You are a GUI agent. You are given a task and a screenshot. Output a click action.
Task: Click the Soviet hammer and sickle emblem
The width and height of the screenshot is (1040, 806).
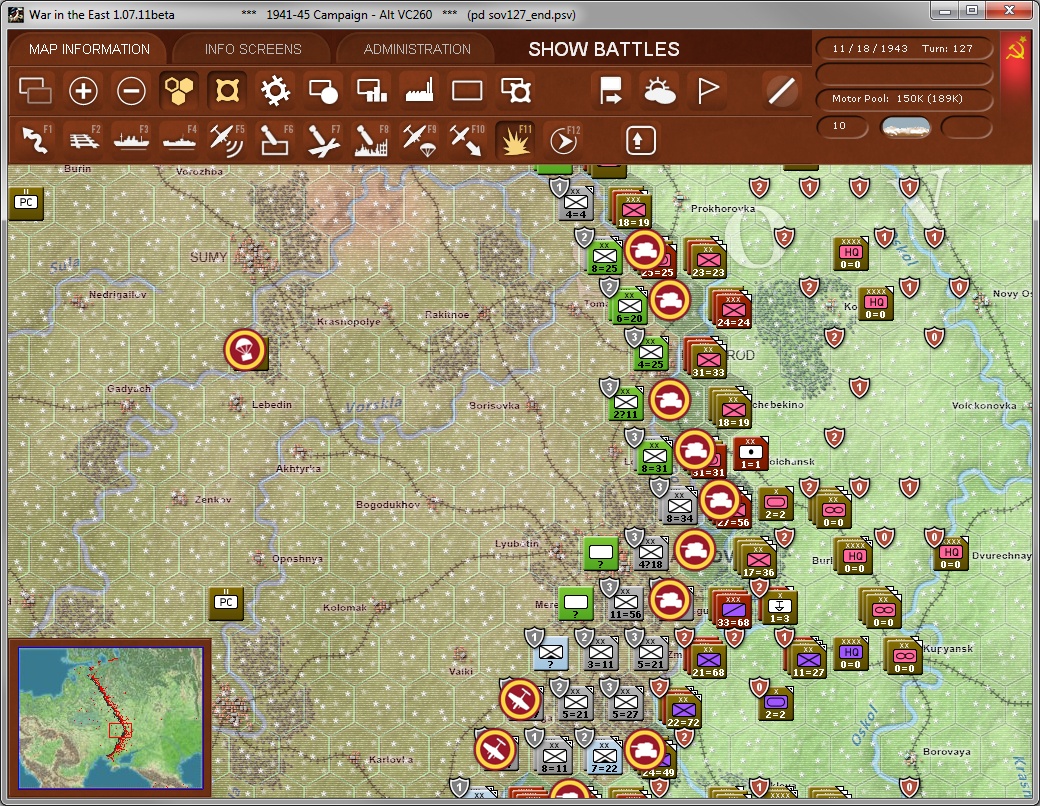click(x=1016, y=50)
